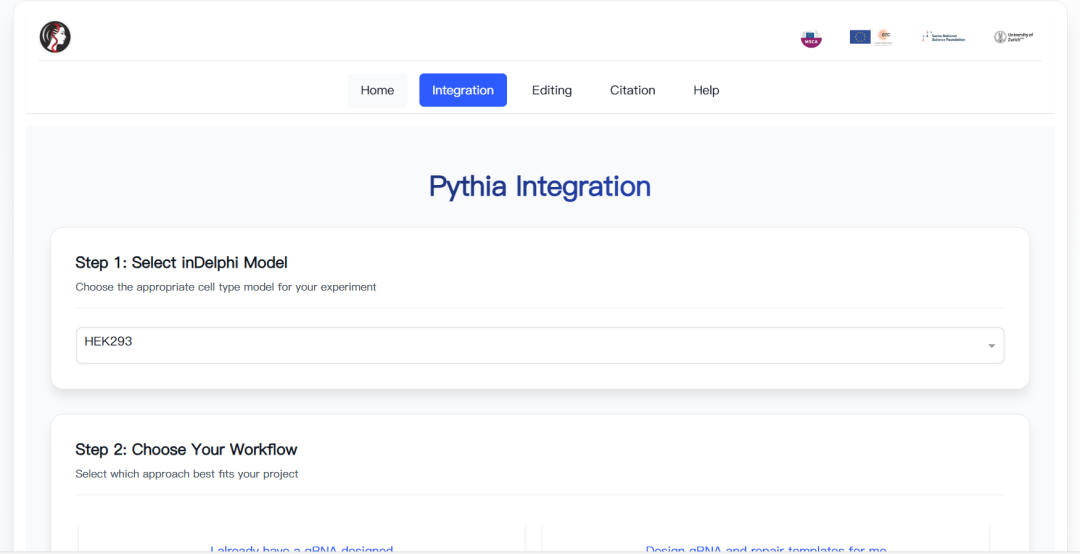
Task: Click the Pythia logo in the header
Action: (x=55, y=37)
